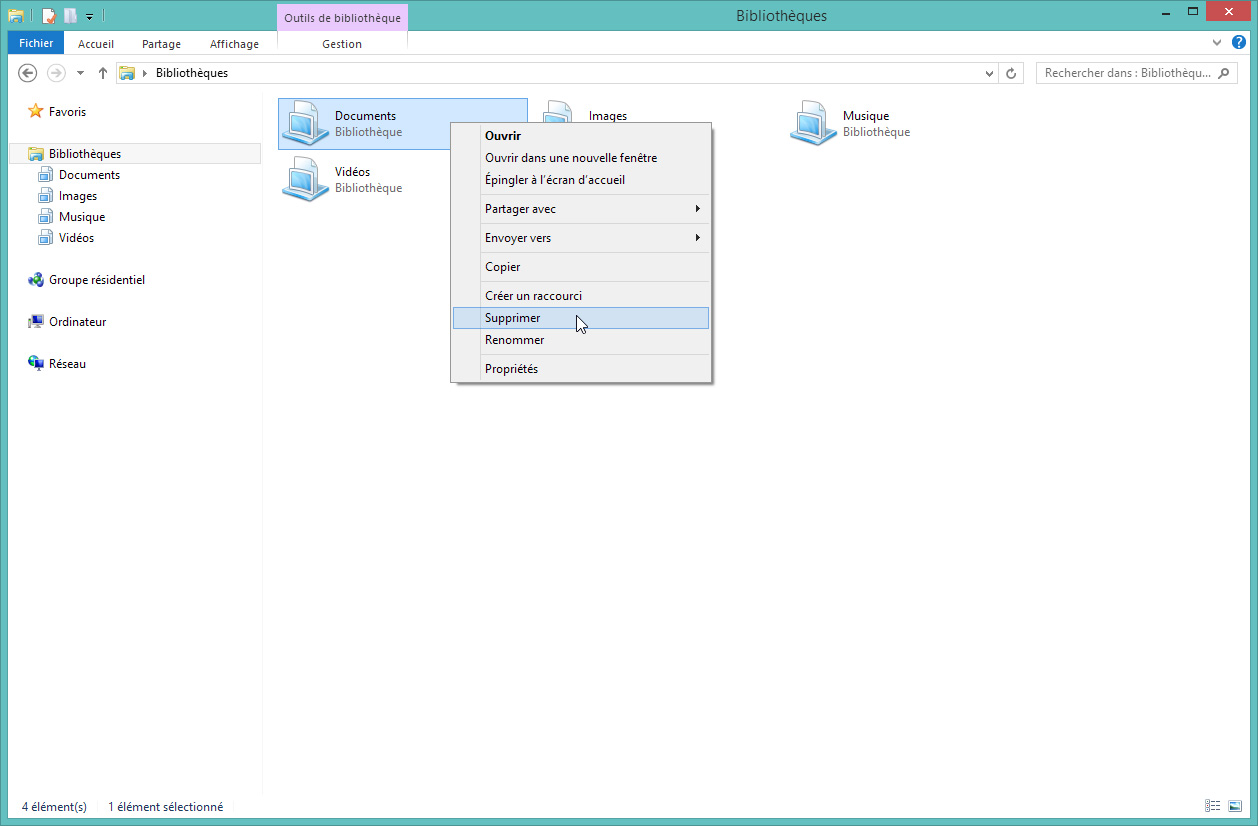This screenshot has width=1258, height=826.
Task: Open the Partager avec submenu
Action: [580, 209]
